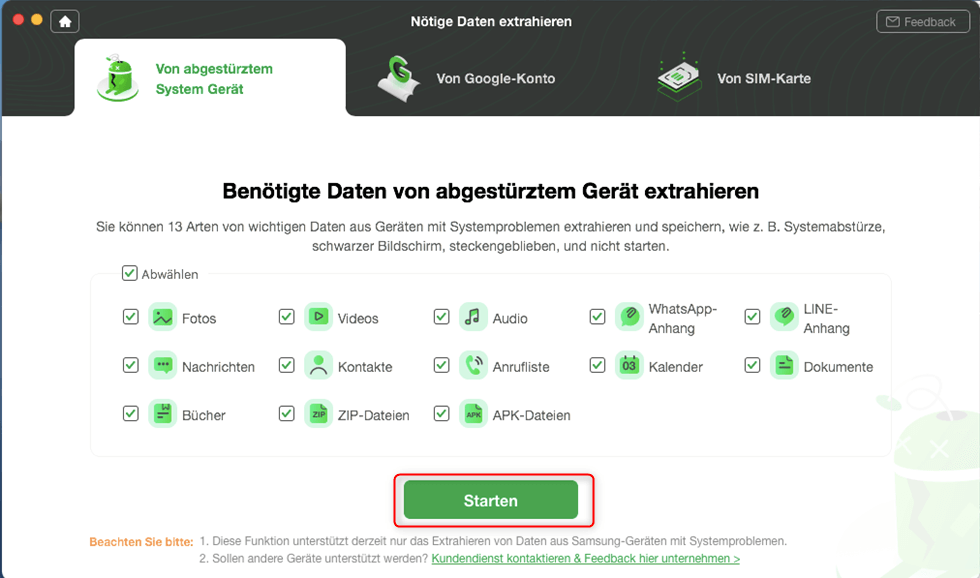
Task: Deselect the Bücher checkbox
Action: pyautogui.click(x=131, y=413)
